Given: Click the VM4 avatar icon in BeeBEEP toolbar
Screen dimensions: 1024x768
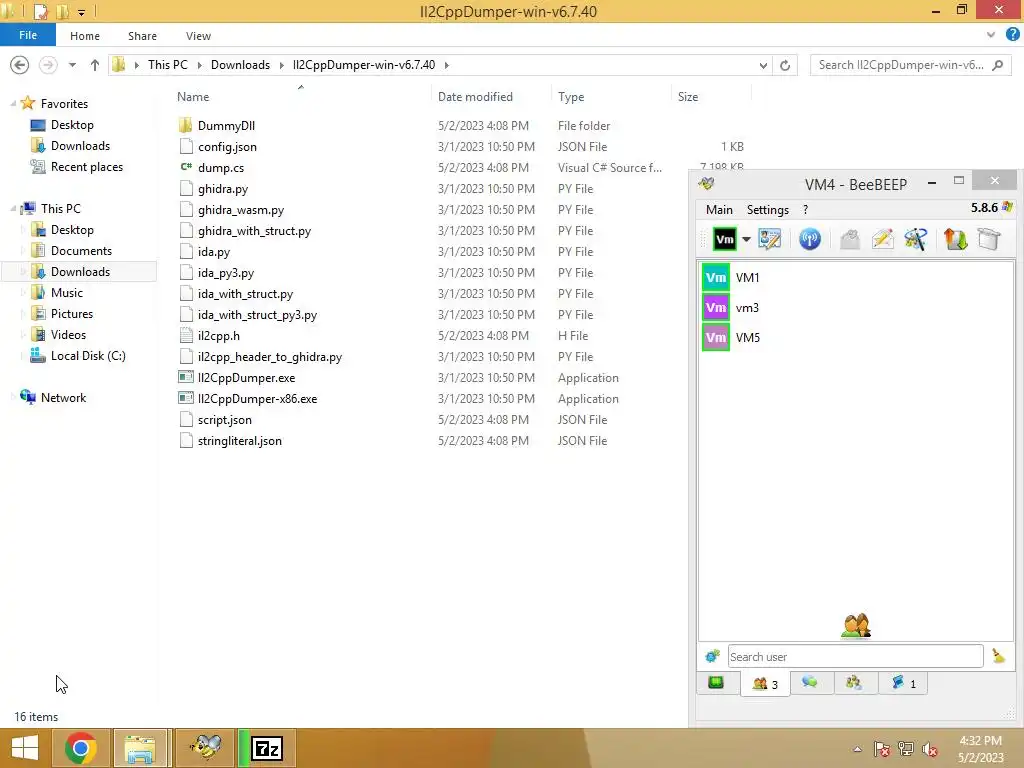Looking at the screenshot, I should [724, 240].
